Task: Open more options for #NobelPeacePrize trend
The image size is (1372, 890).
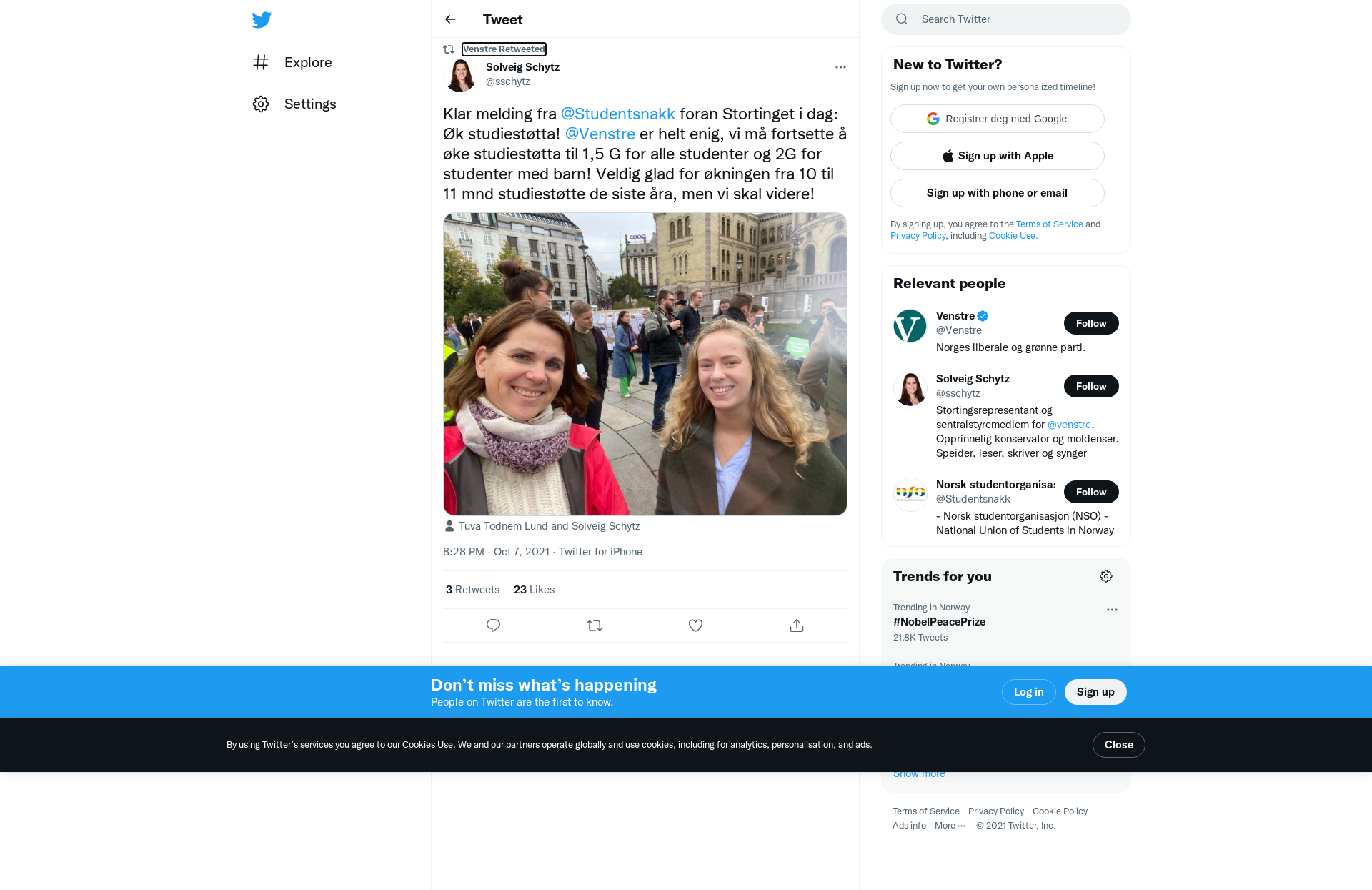Action: (x=1112, y=610)
